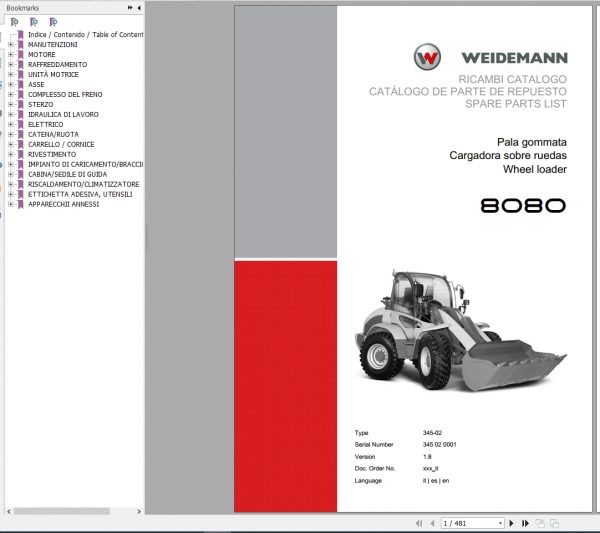Click the plus expander beside RIVESTIMENTO

tap(11, 154)
